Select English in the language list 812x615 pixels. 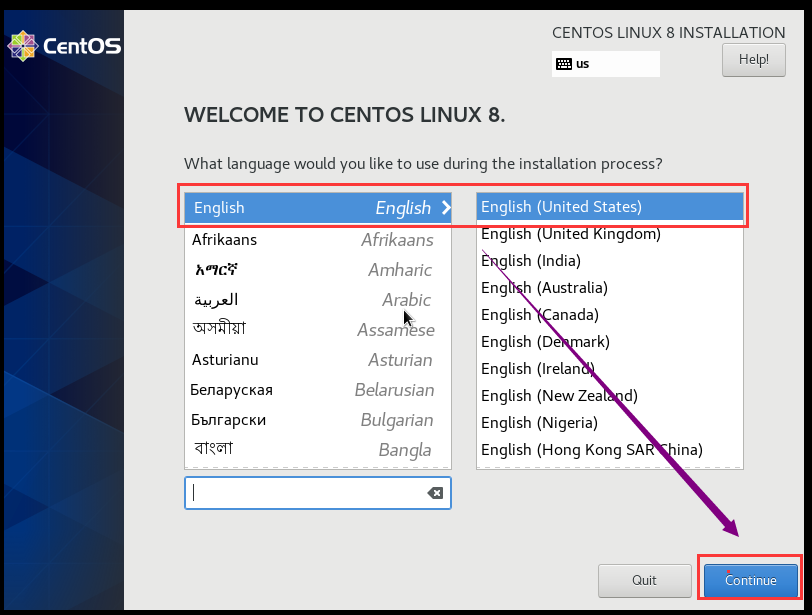[317, 208]
